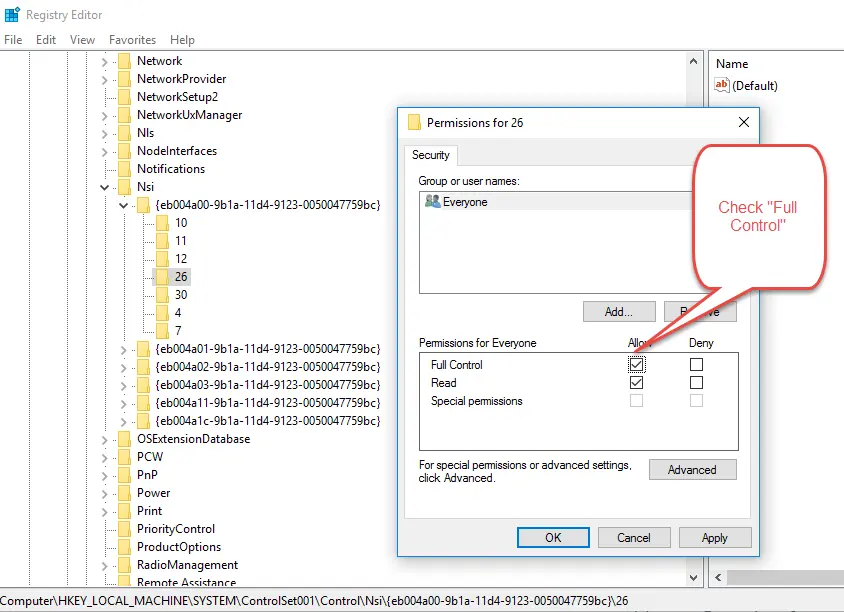Select the Everyone group user icon
This screenshot has width=844, height=612.
(433, 202)
